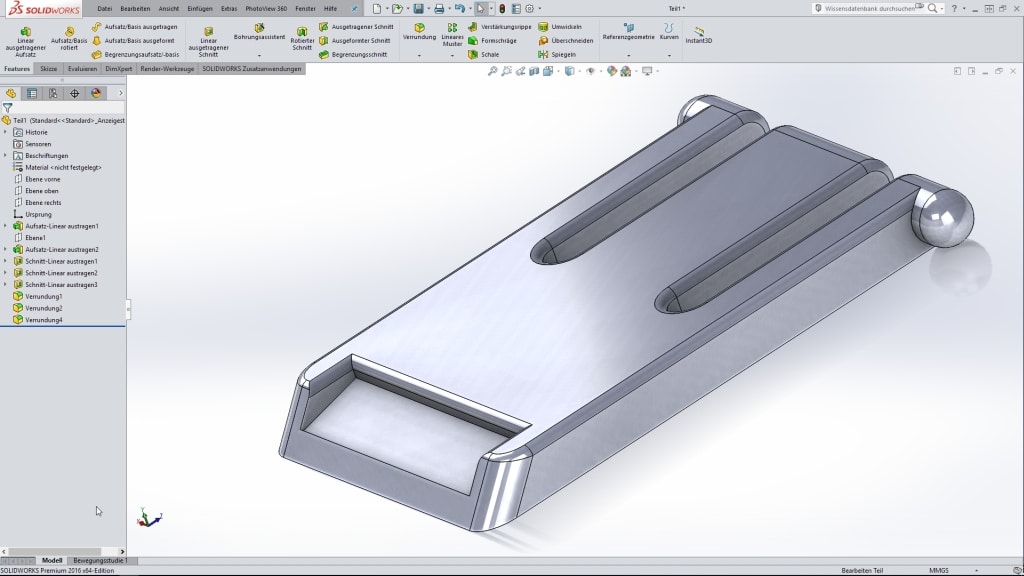
Task: Click the Wissensdatenbank search field
Action: coord(868,8)
